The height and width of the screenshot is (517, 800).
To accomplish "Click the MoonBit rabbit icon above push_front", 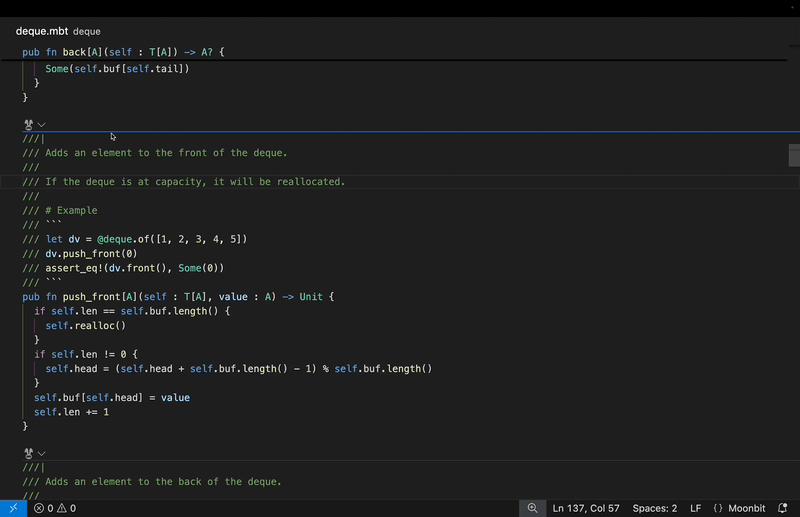I will [x=29, y=125].
